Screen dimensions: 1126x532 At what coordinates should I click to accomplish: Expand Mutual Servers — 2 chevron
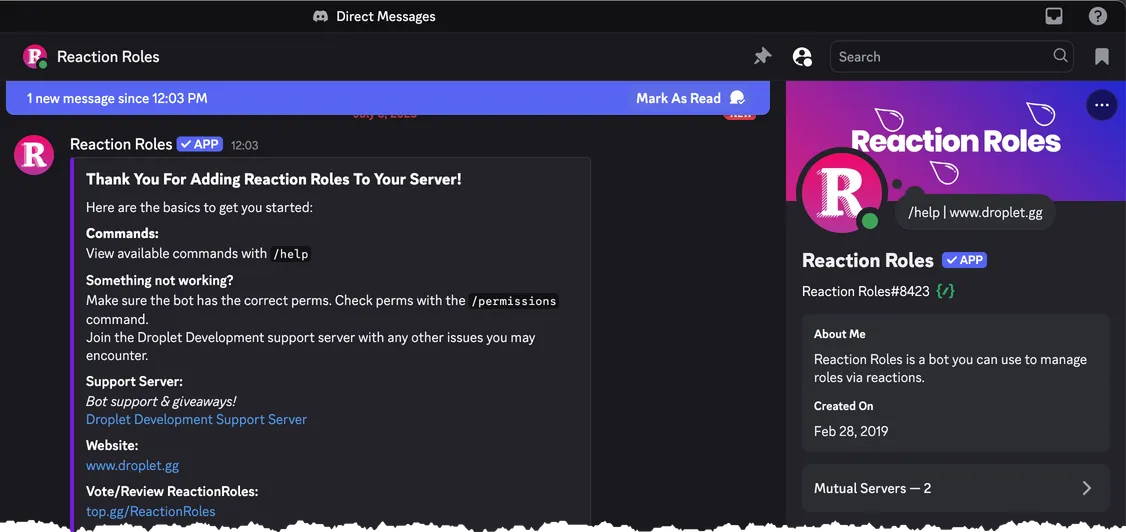[1087, 488]
